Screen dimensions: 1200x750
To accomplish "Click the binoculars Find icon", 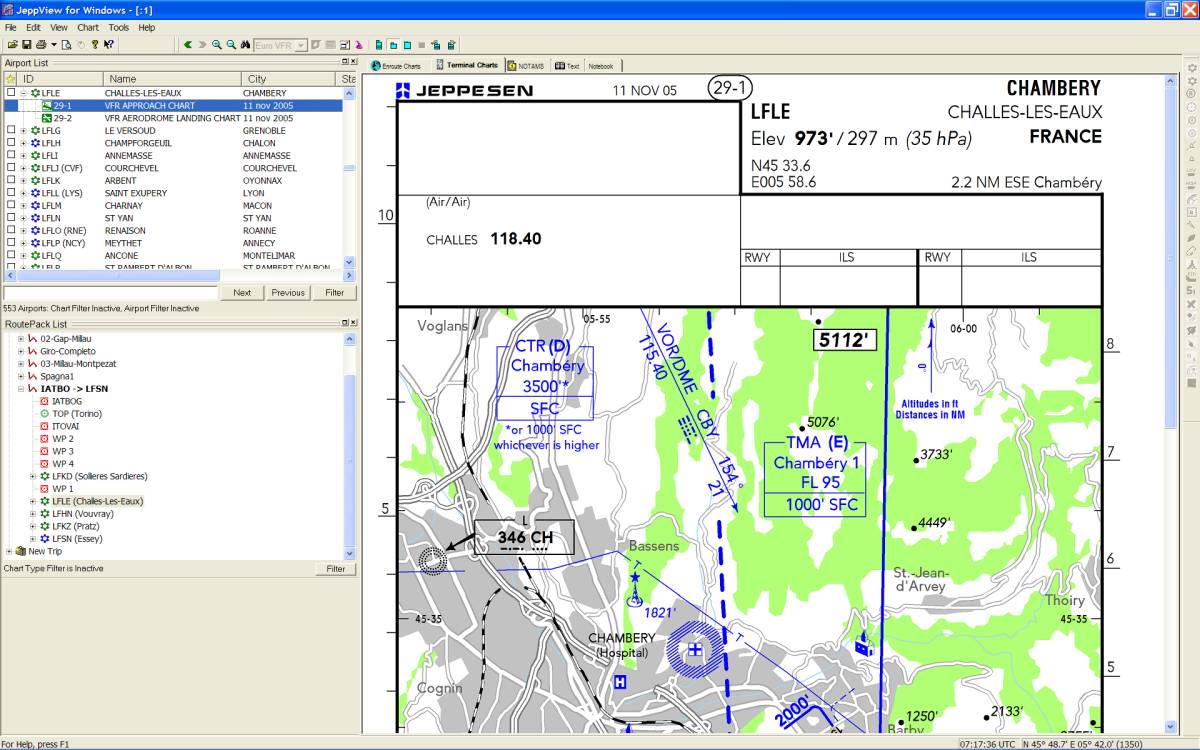I will coord(244,45).
